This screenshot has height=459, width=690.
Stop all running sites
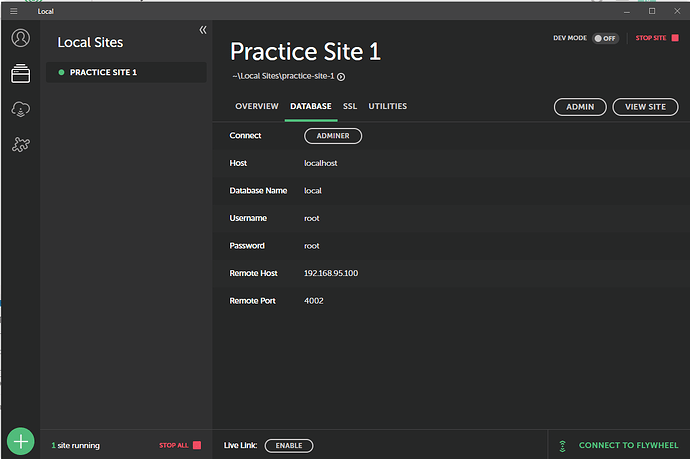click(x=180, y=445)
